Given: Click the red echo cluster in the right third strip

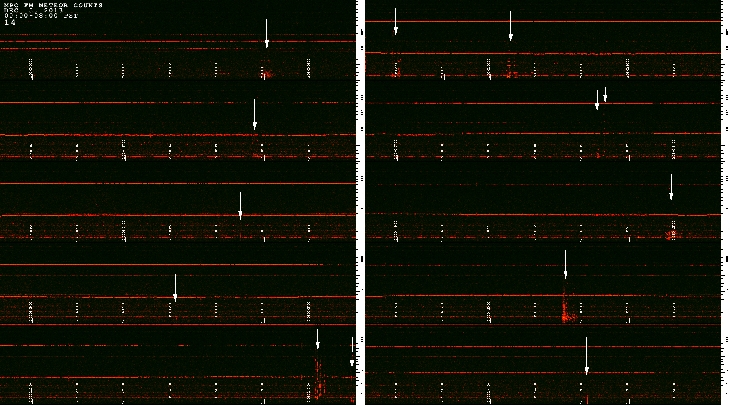Looking at the screenshot, I should coord(671,234).
